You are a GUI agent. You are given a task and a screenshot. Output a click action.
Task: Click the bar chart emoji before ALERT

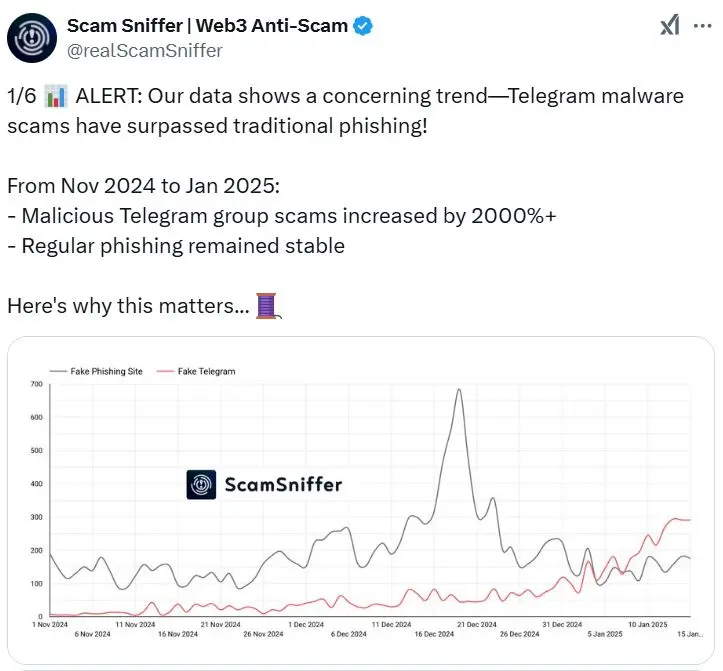tap(56, 97)
